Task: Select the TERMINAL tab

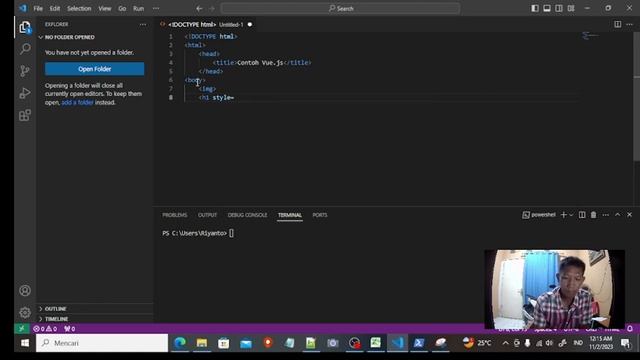Action: [290, 215]
